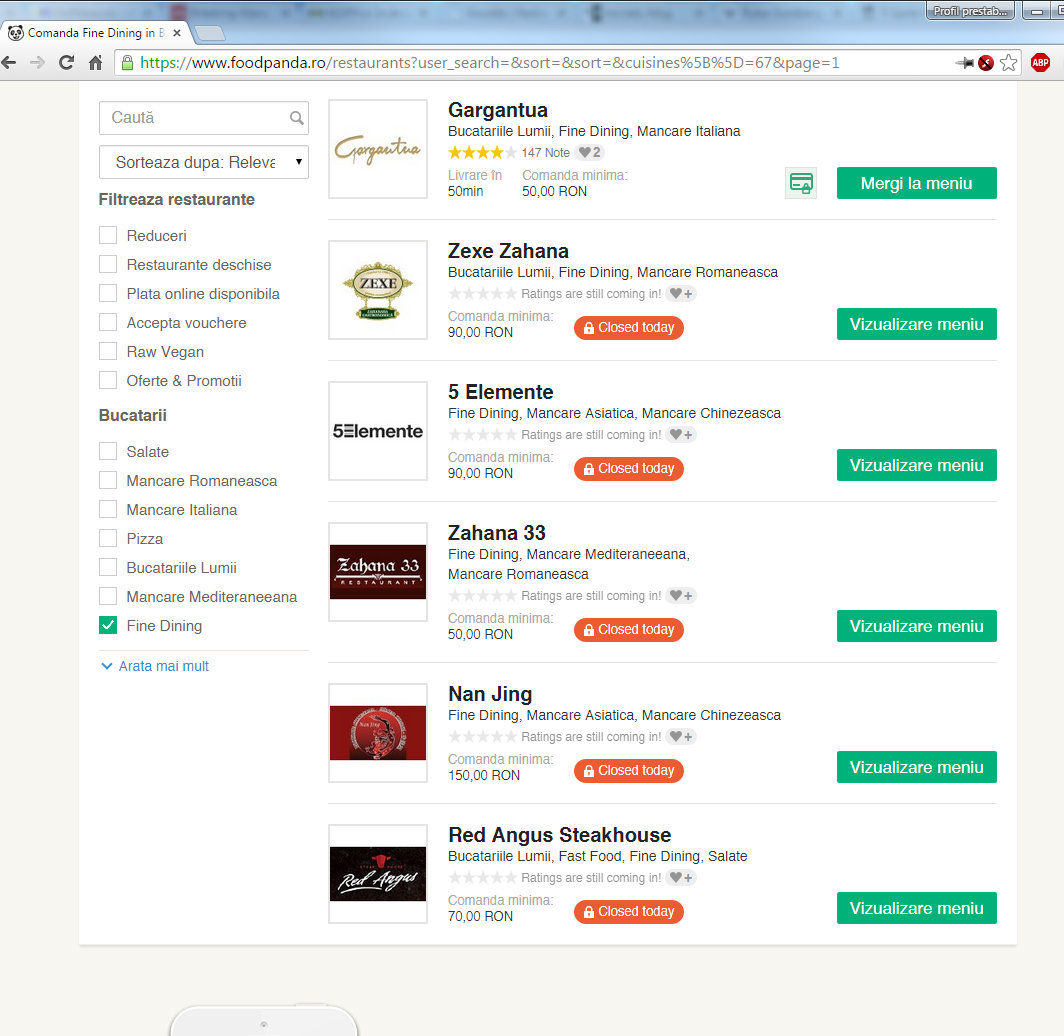This screenshot has height=1036, width=1064.
Task: Focus the browser address bar URL
Action: (x=489, y=63)
